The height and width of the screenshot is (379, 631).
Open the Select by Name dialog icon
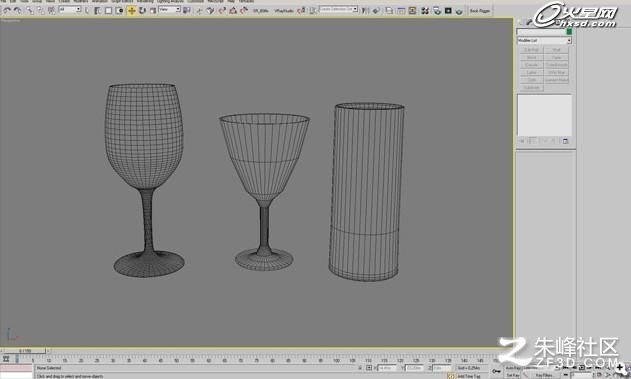[x=98, y=10]
